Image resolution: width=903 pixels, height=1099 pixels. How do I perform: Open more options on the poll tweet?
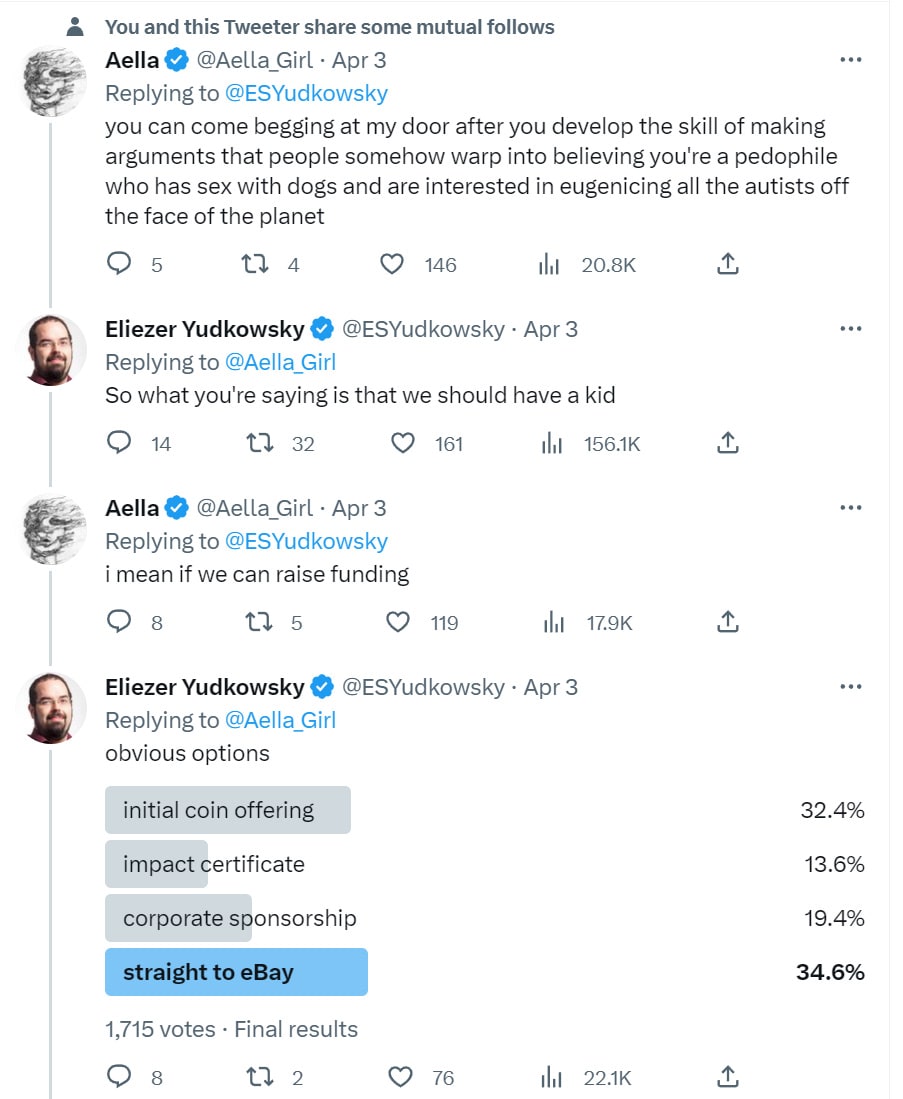click(x=851, y=687)
